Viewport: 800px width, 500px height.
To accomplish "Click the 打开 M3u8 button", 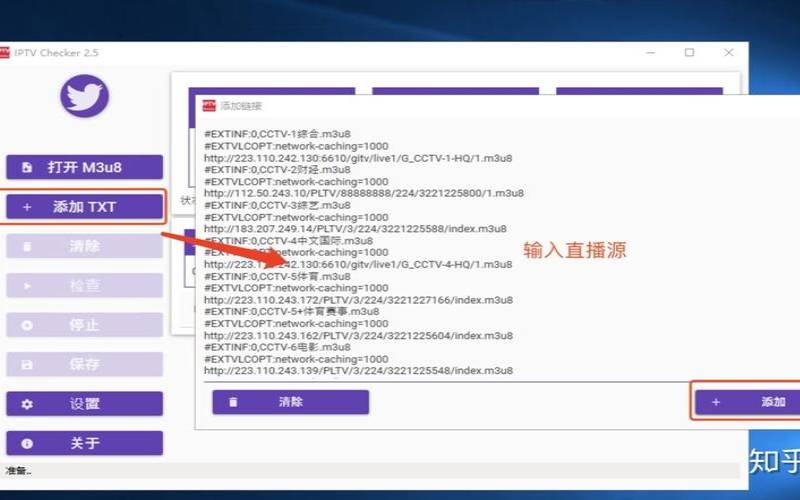I will click(x=85, y=167).
